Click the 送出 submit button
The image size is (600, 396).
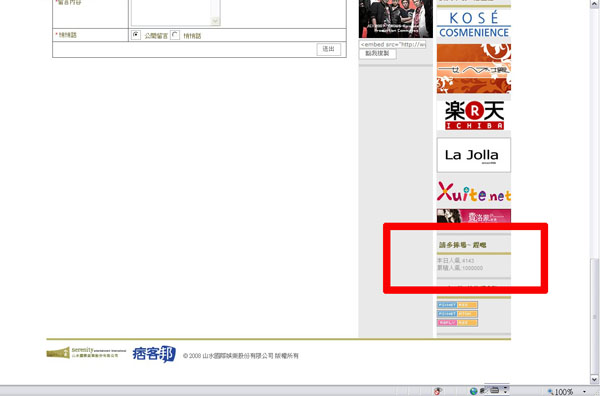(329, 49)
